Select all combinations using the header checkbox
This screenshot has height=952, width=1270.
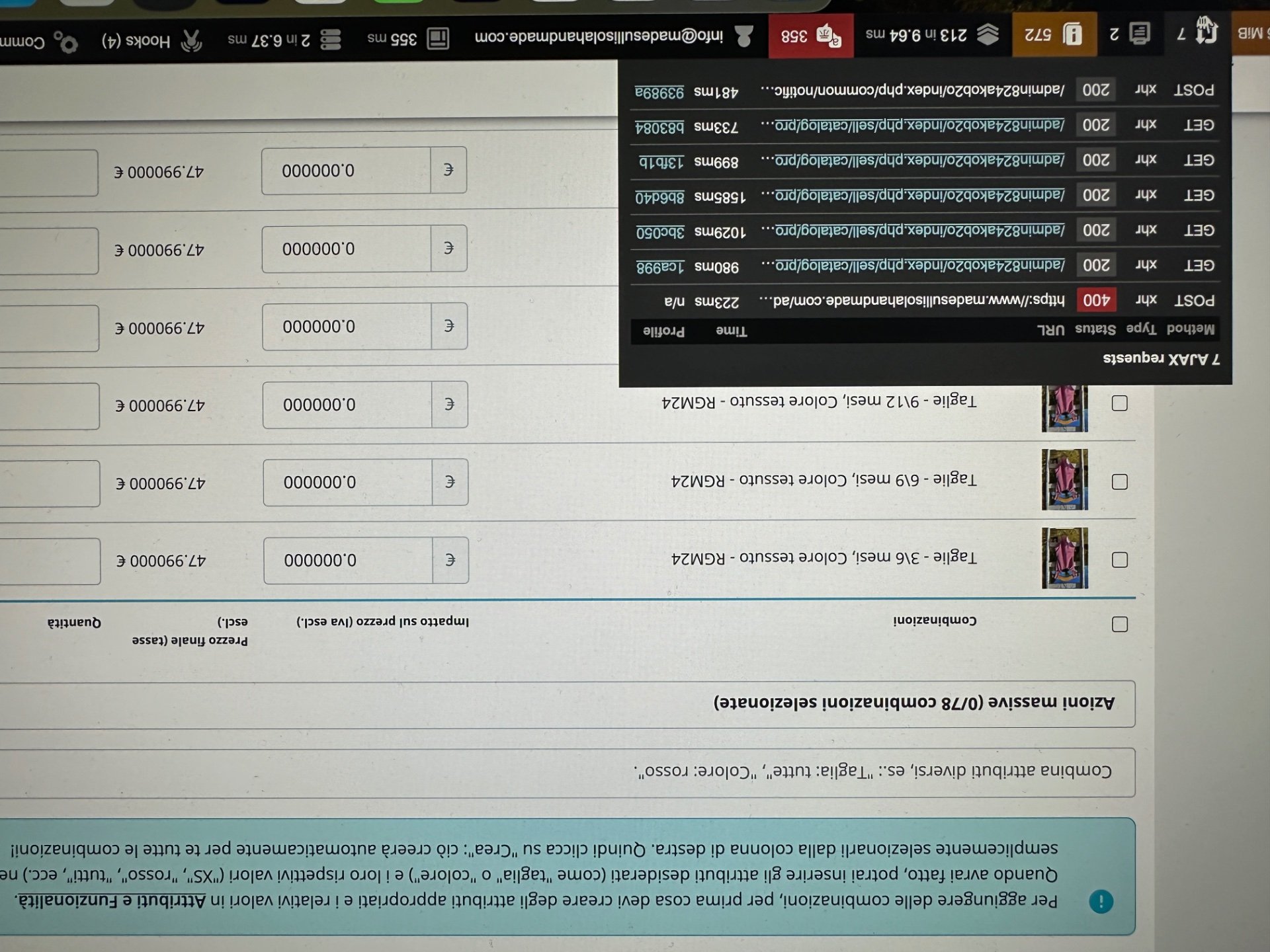(1119, 624)
